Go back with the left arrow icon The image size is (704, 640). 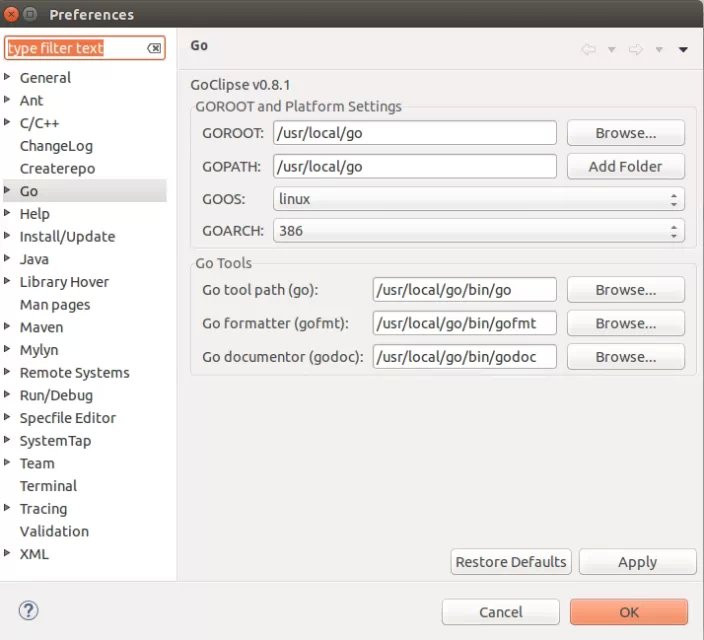coord(588,49)
